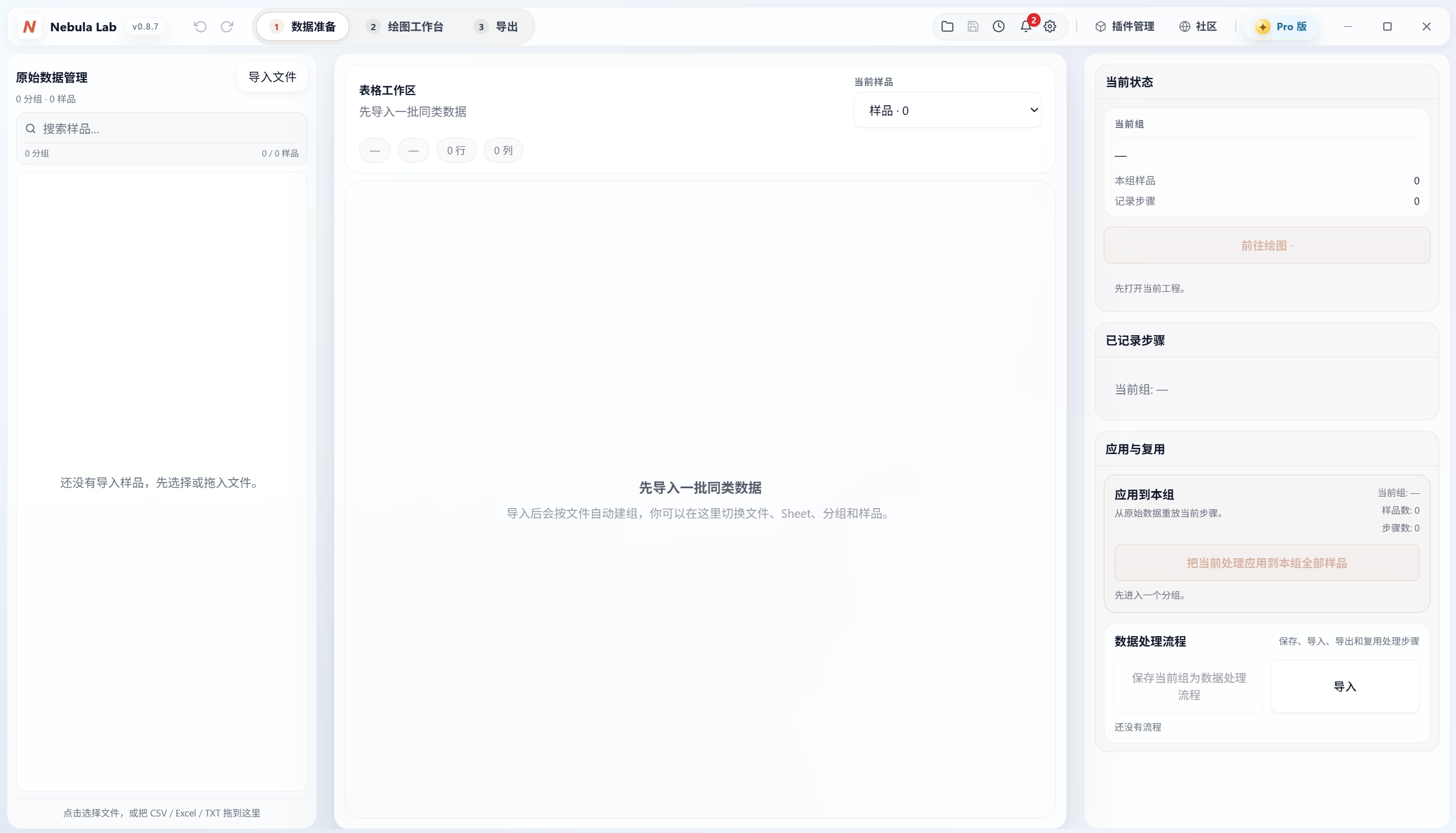Image resolution: width=1456 pixels, height=833 pixels.
Task: Click the 0 行 pill
Action: (x=456, y=150)
